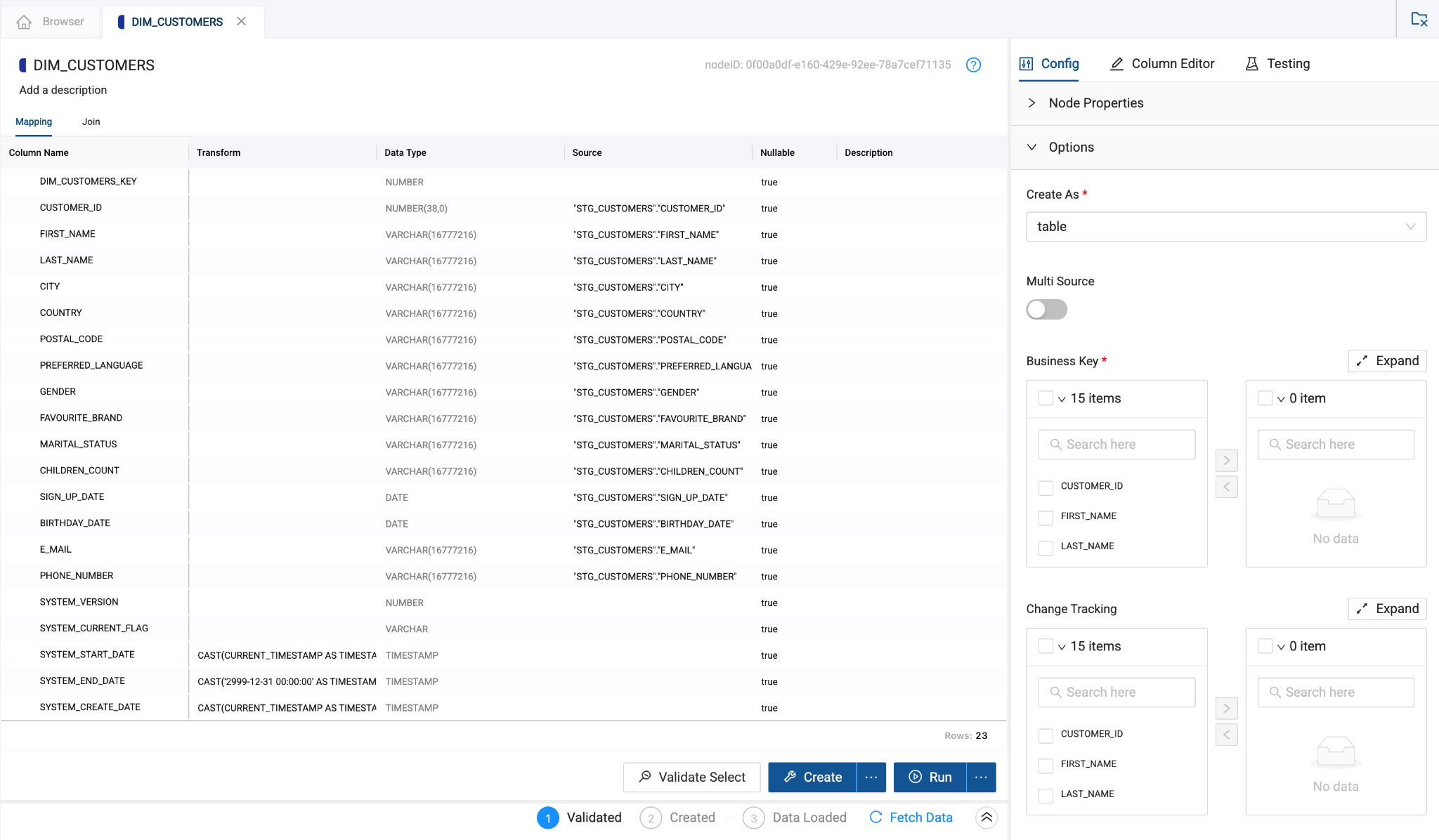
Task: Click the Validate Select button
Action: [x=692, y=777]
